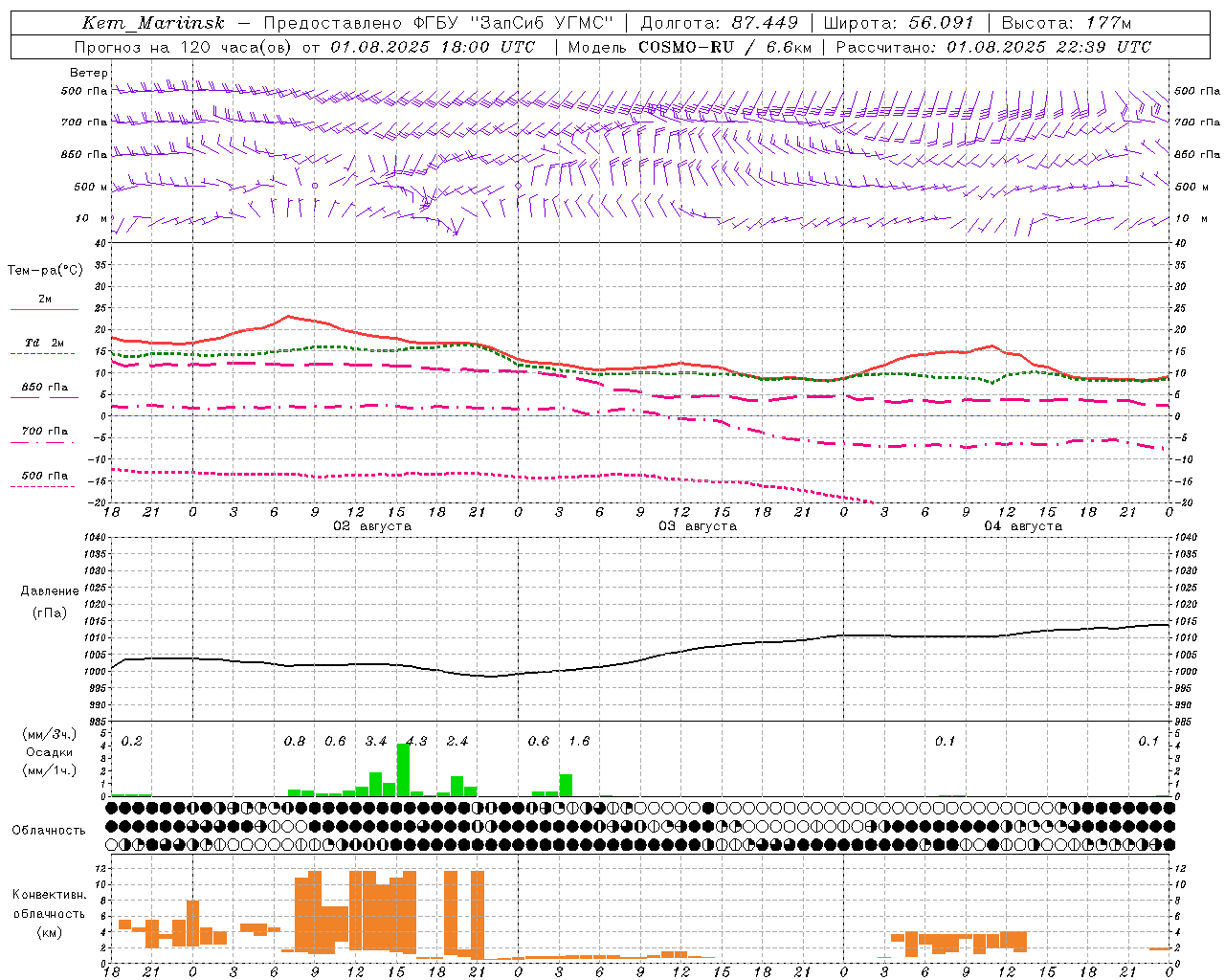1225x980 pixels.
Task: Select the 'Прогноз на 120 часа(ов)' forecast text
Action: [x=184, y=47]
